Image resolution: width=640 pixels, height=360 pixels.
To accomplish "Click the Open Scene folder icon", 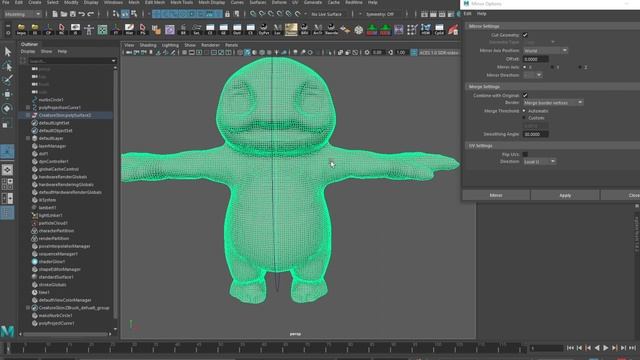I will click(64, 14).
